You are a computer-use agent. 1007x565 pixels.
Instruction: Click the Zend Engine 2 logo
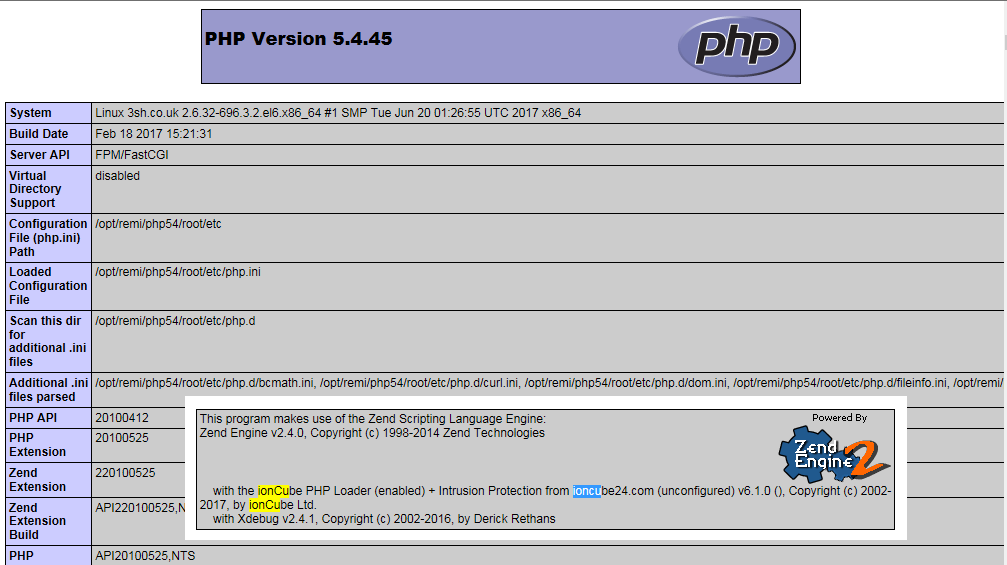click(x=834, y=454)
